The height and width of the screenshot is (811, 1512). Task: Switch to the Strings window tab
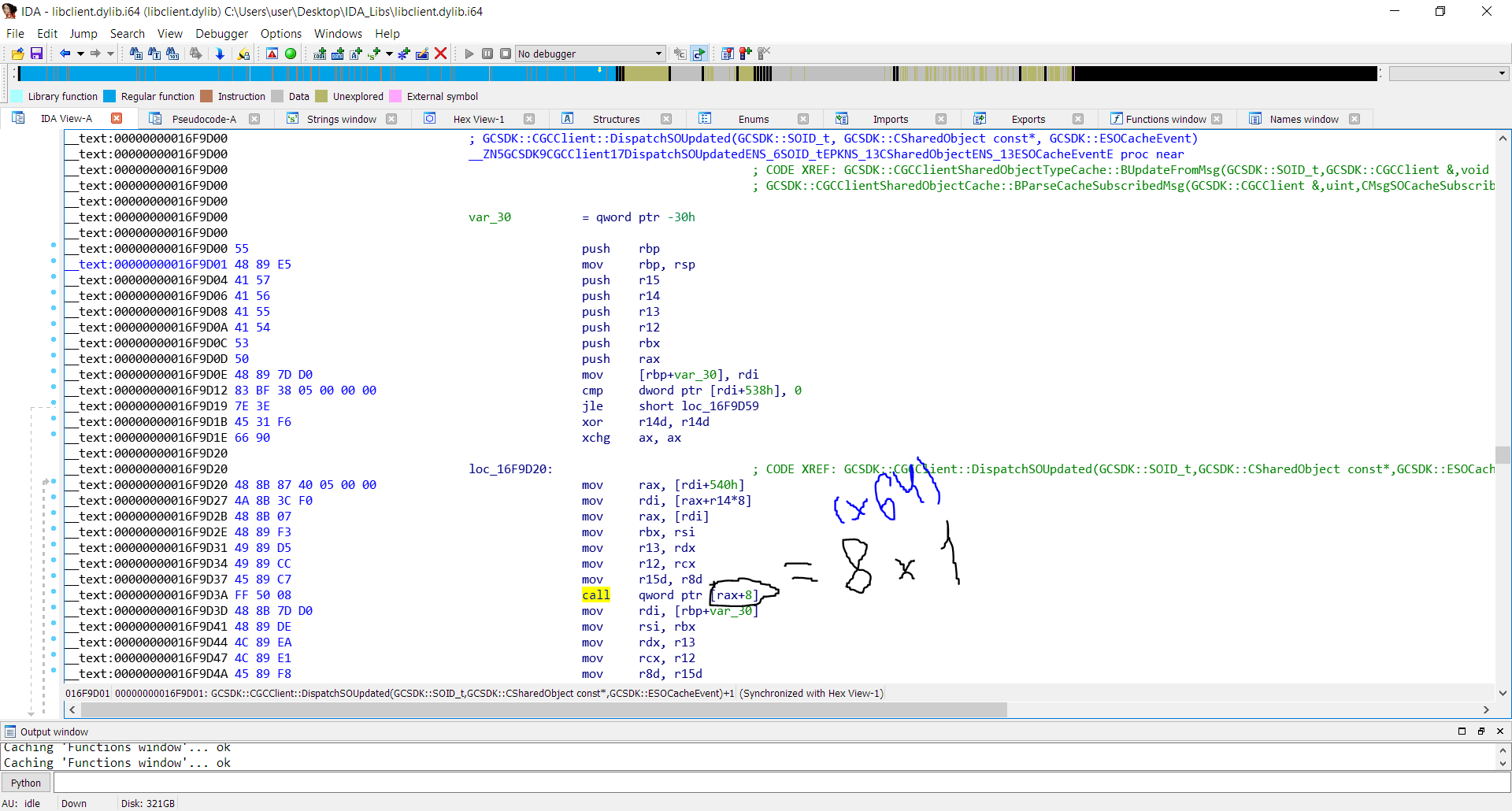pos(341,119)
